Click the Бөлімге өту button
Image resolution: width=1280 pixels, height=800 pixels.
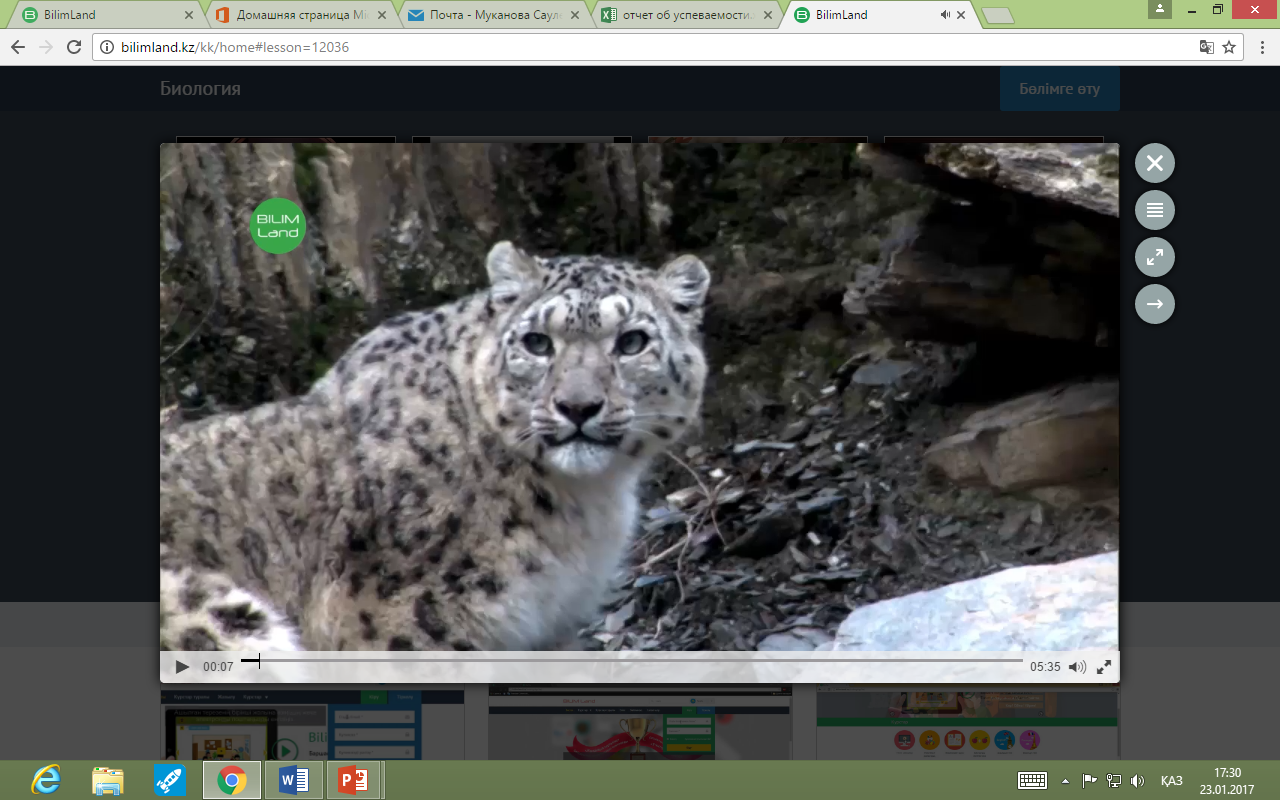(1060, 89)
